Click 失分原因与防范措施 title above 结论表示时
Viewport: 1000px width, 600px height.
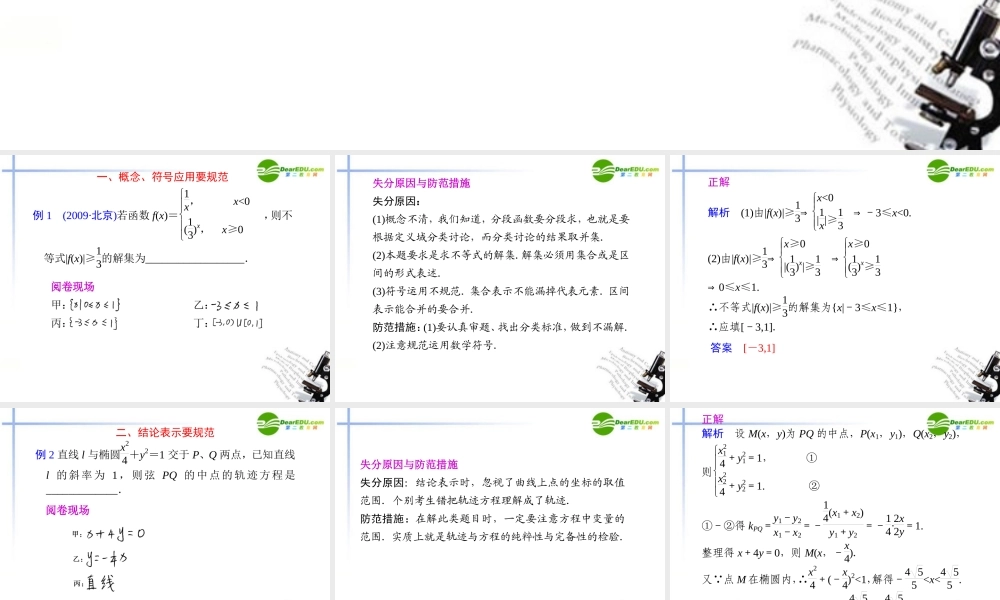[409, 464]
